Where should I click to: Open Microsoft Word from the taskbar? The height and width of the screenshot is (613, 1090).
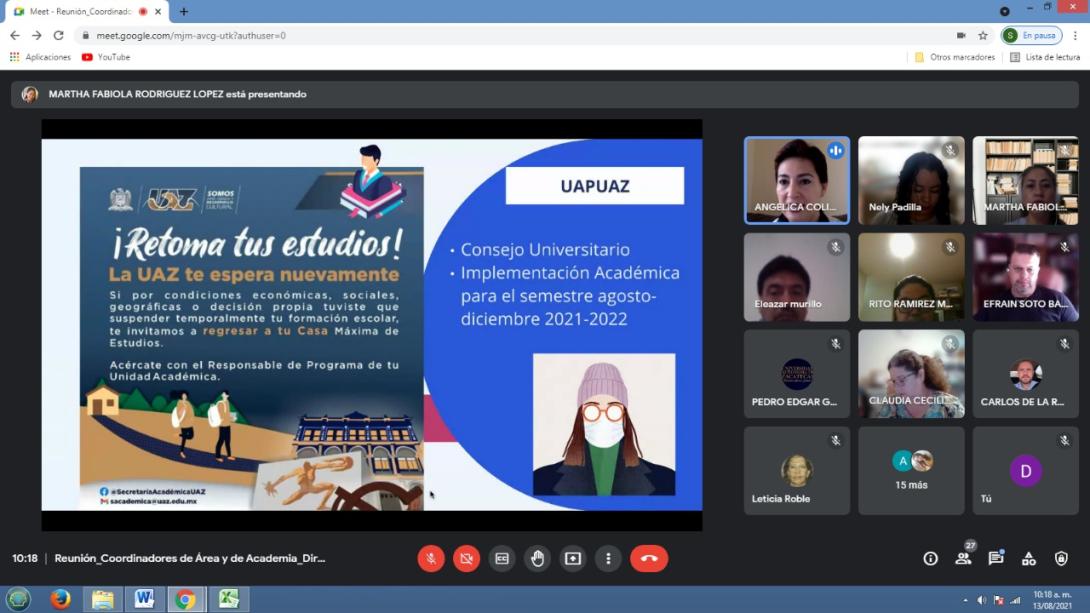pyautogui.click(x=144, y=599)
